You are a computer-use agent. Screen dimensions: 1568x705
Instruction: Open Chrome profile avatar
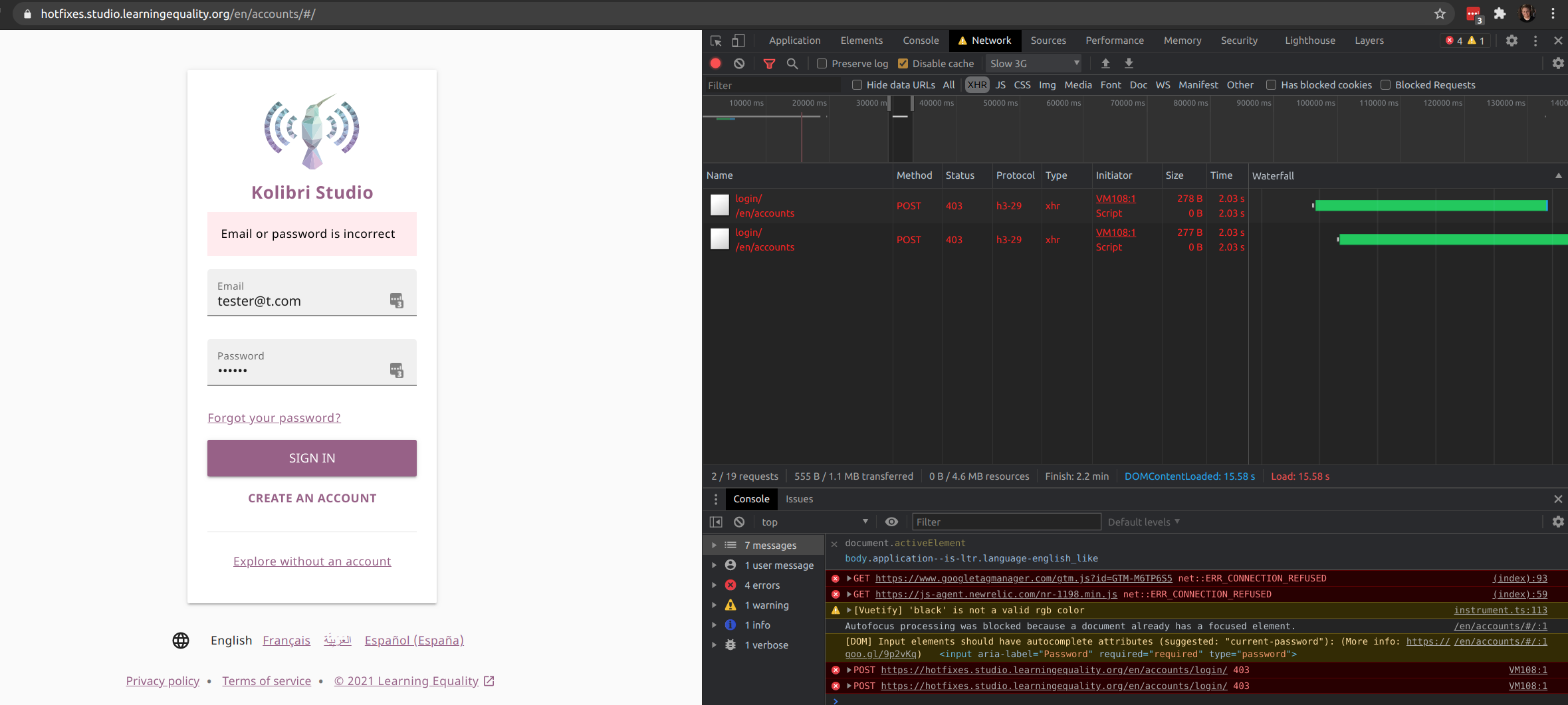1527,13
